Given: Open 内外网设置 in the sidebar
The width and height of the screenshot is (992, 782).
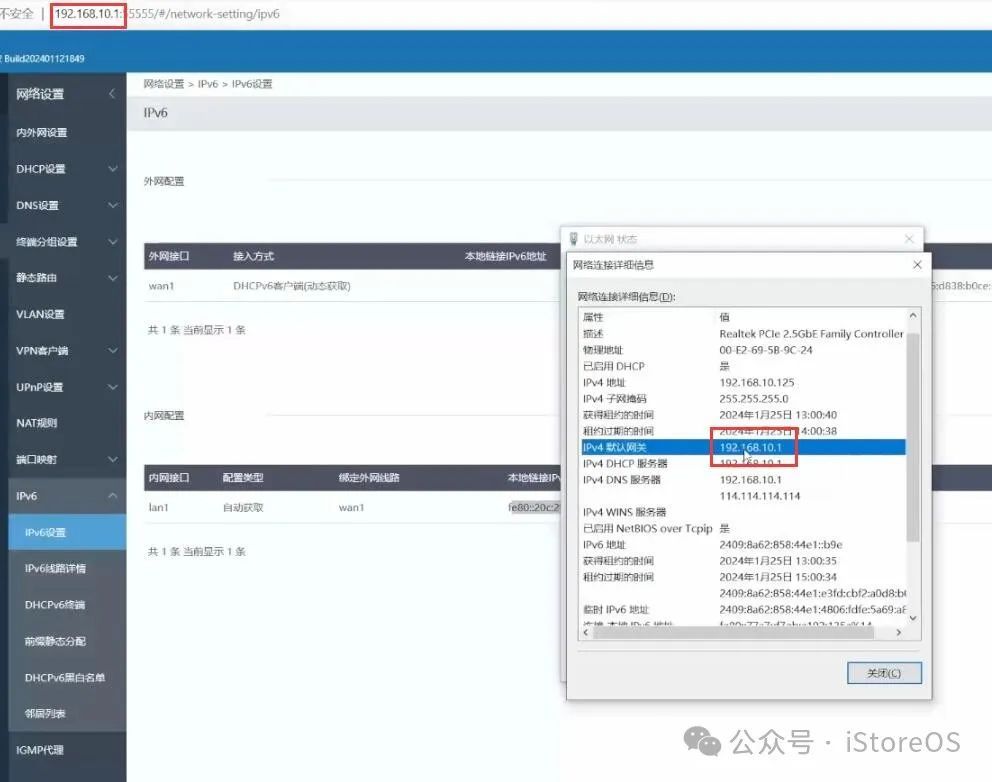Looking at the screenshot, I should click(42, 132).
